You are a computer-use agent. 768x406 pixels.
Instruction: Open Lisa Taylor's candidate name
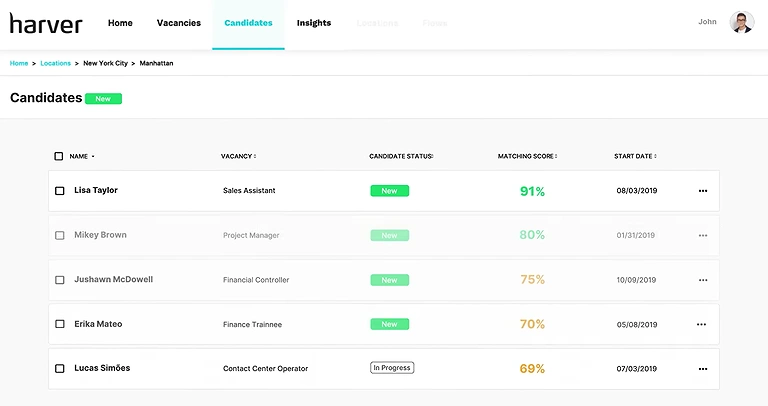pyautogui.click(x=96, y=190)
